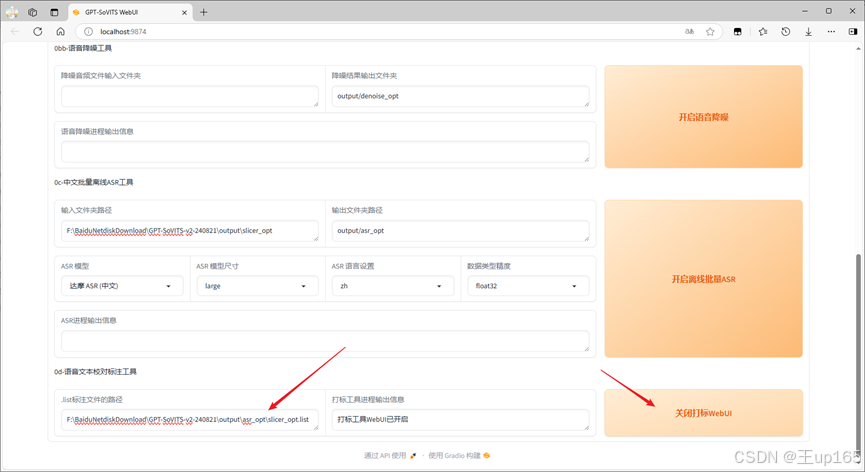Open the browser settings and more menu
Image resolution: width=865 pixels, height=472 pixels.
click(x=831, y=31)
